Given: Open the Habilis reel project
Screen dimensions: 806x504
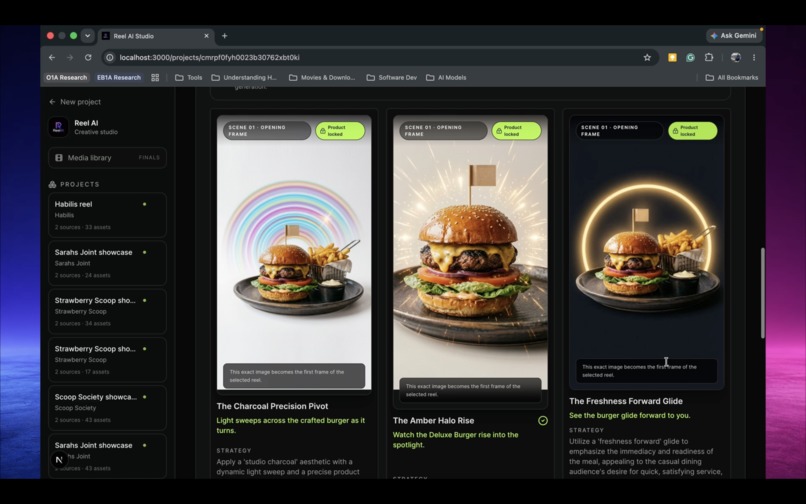Looking at the screenshot, I should pyautogui.click(x=107, y=215).
